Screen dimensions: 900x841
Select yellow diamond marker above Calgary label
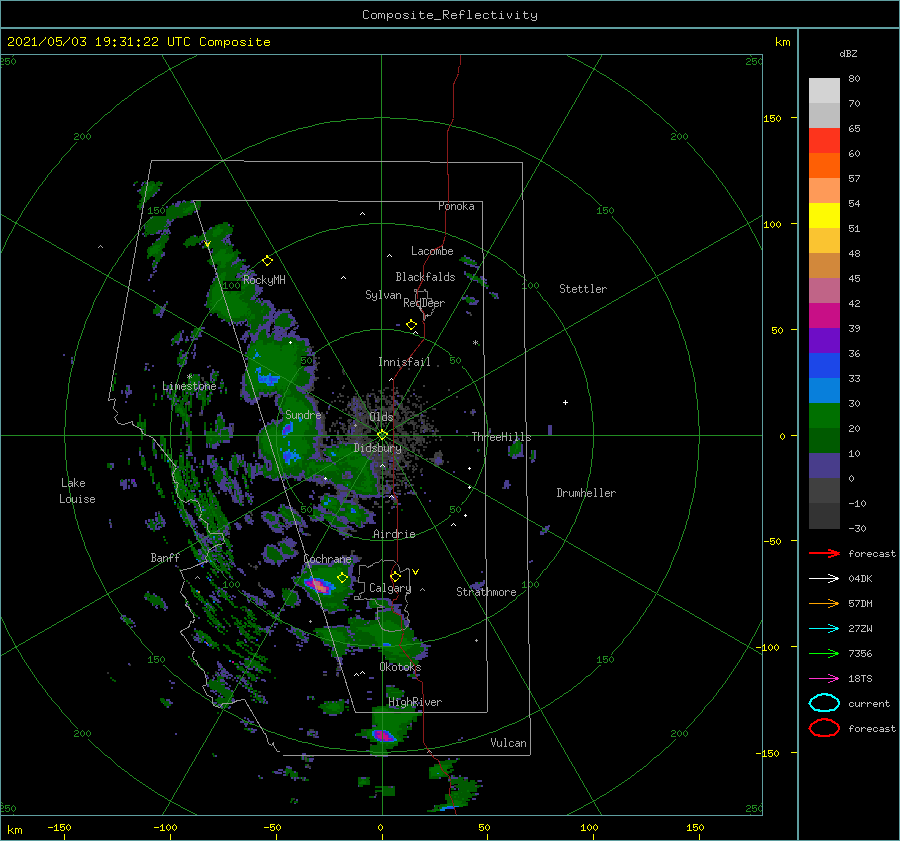point(395,576)
